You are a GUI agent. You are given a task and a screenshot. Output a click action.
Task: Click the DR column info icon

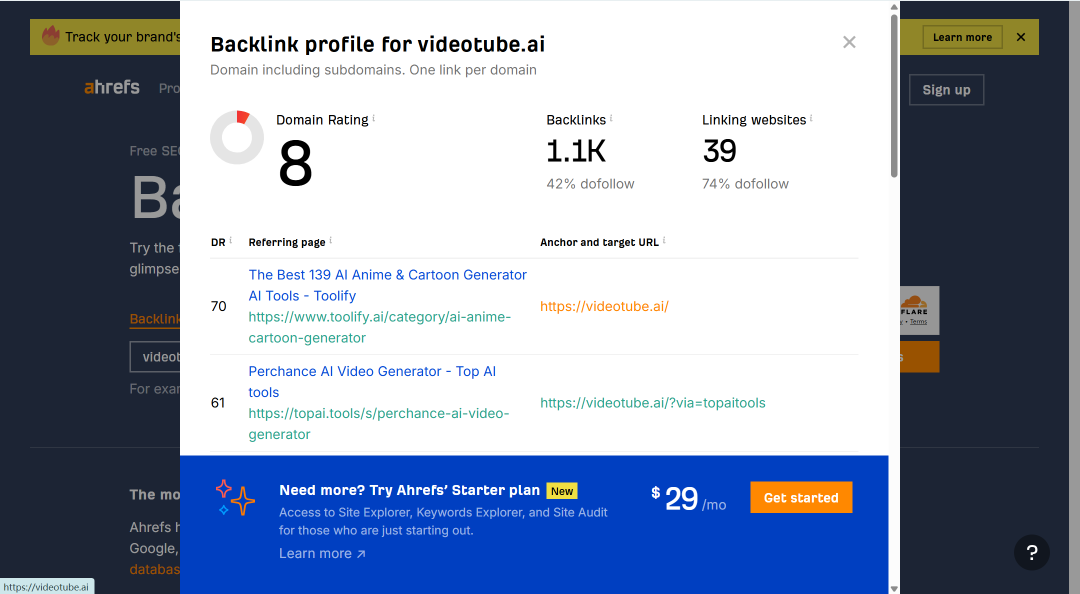click(x=230, y=240)
